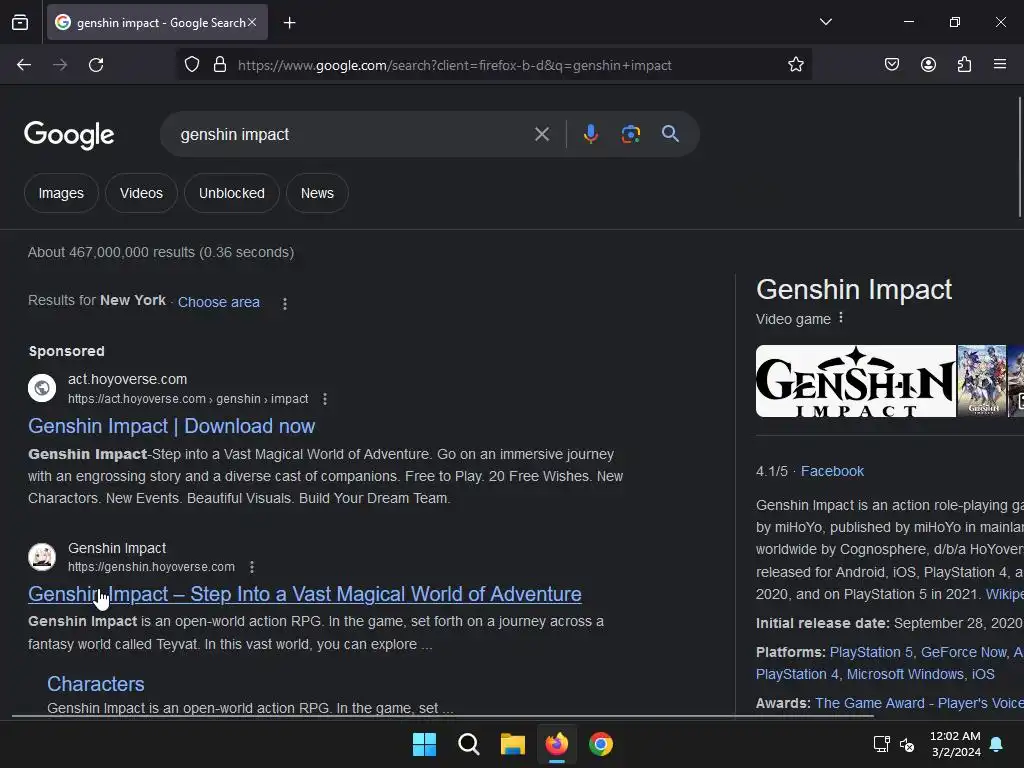Viewport: 1024px width, 768px height.
Task: Open Windows taskbar search
Action: [x=468, y=744]
